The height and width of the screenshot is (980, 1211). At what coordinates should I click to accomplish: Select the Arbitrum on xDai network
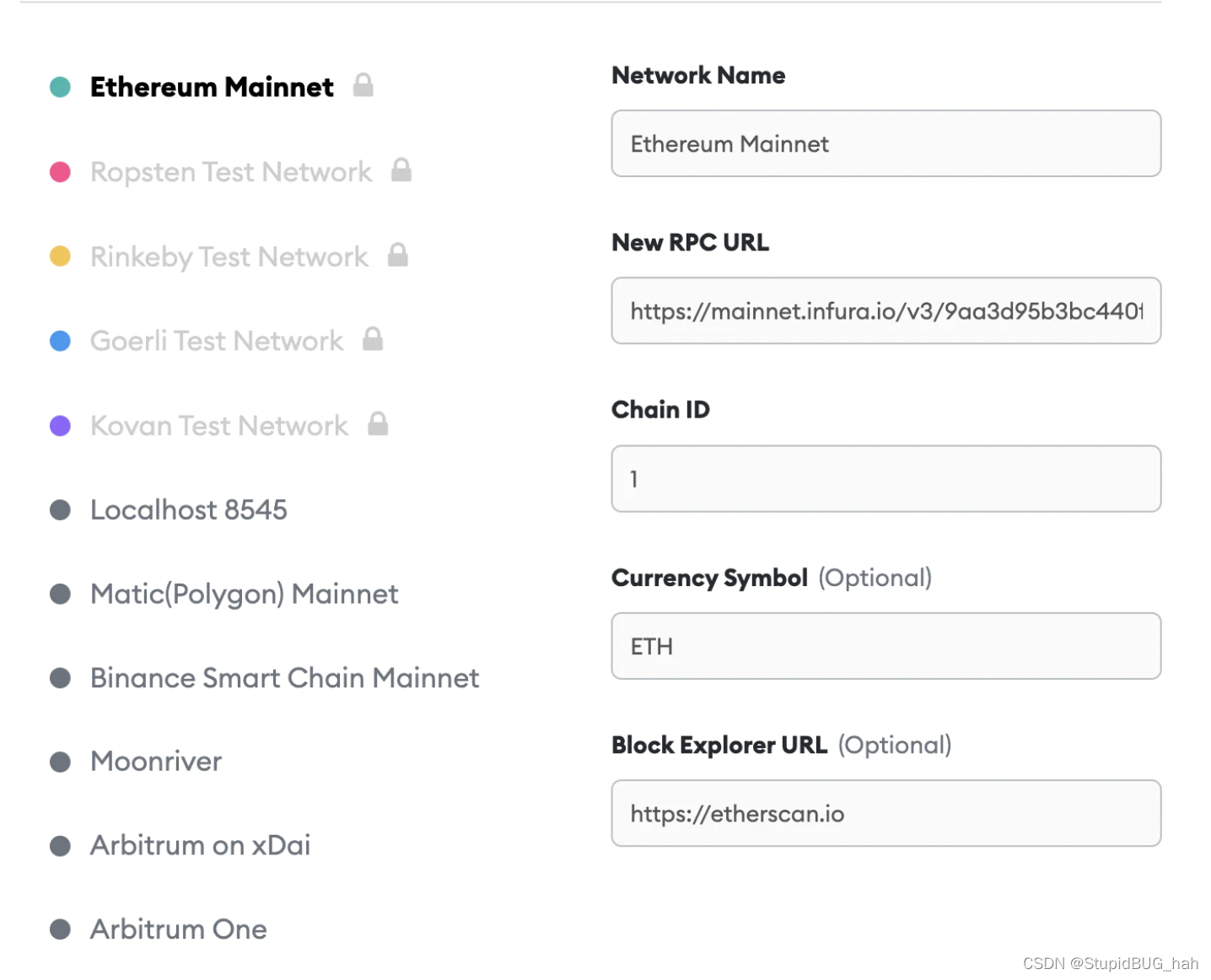coord(199,845)
